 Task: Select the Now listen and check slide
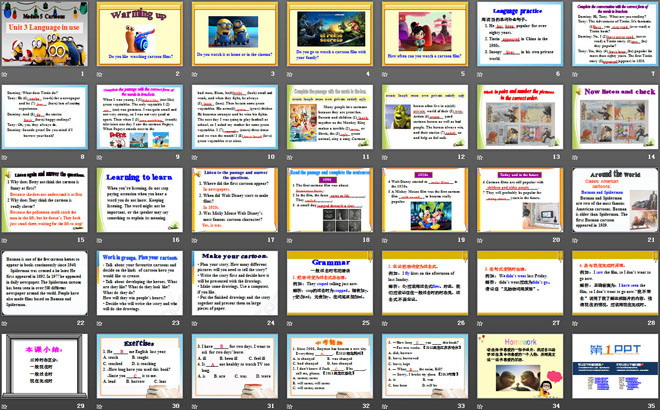pyautogui.click(x=615, y=117)
